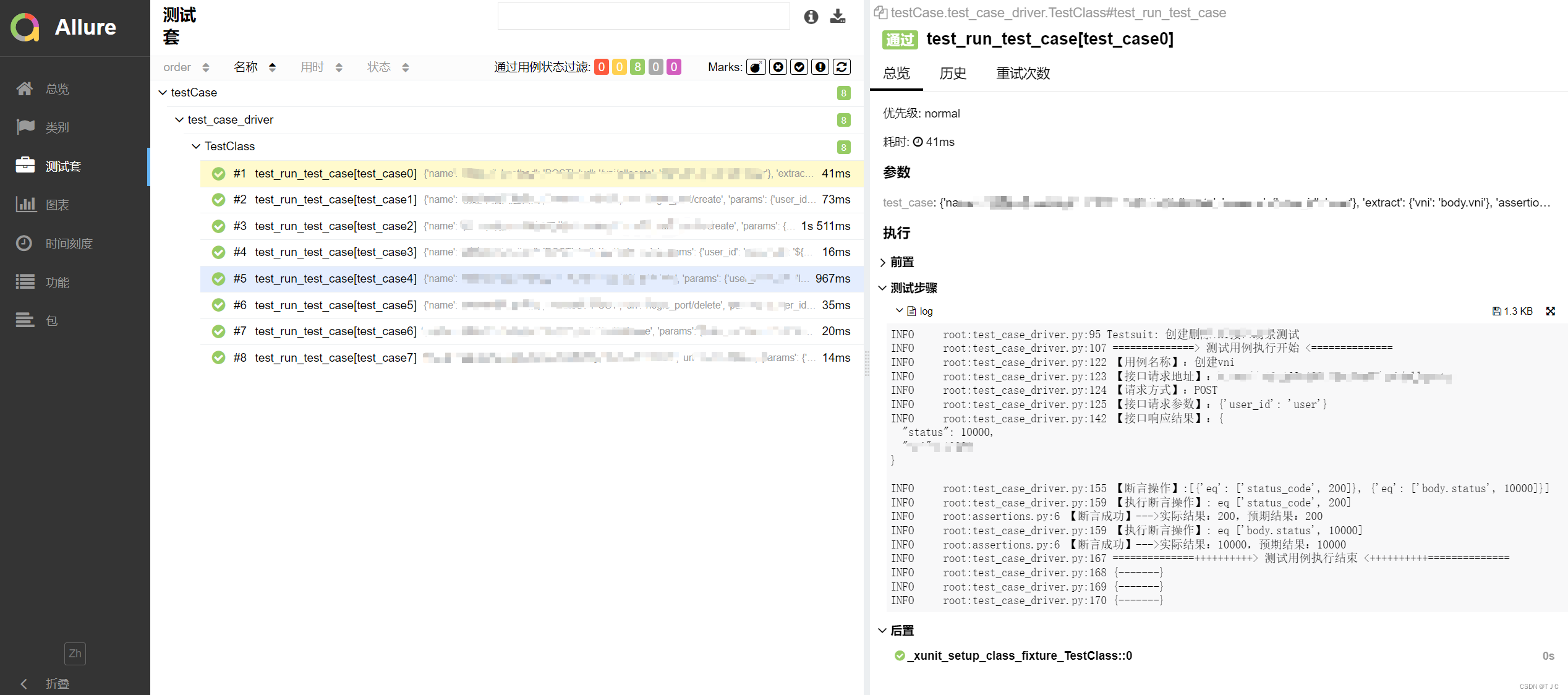Toggle the passed status filter (green 8)
Image resolution: width=1568 pixels, height=695 pixels.
tap(637, 67)
